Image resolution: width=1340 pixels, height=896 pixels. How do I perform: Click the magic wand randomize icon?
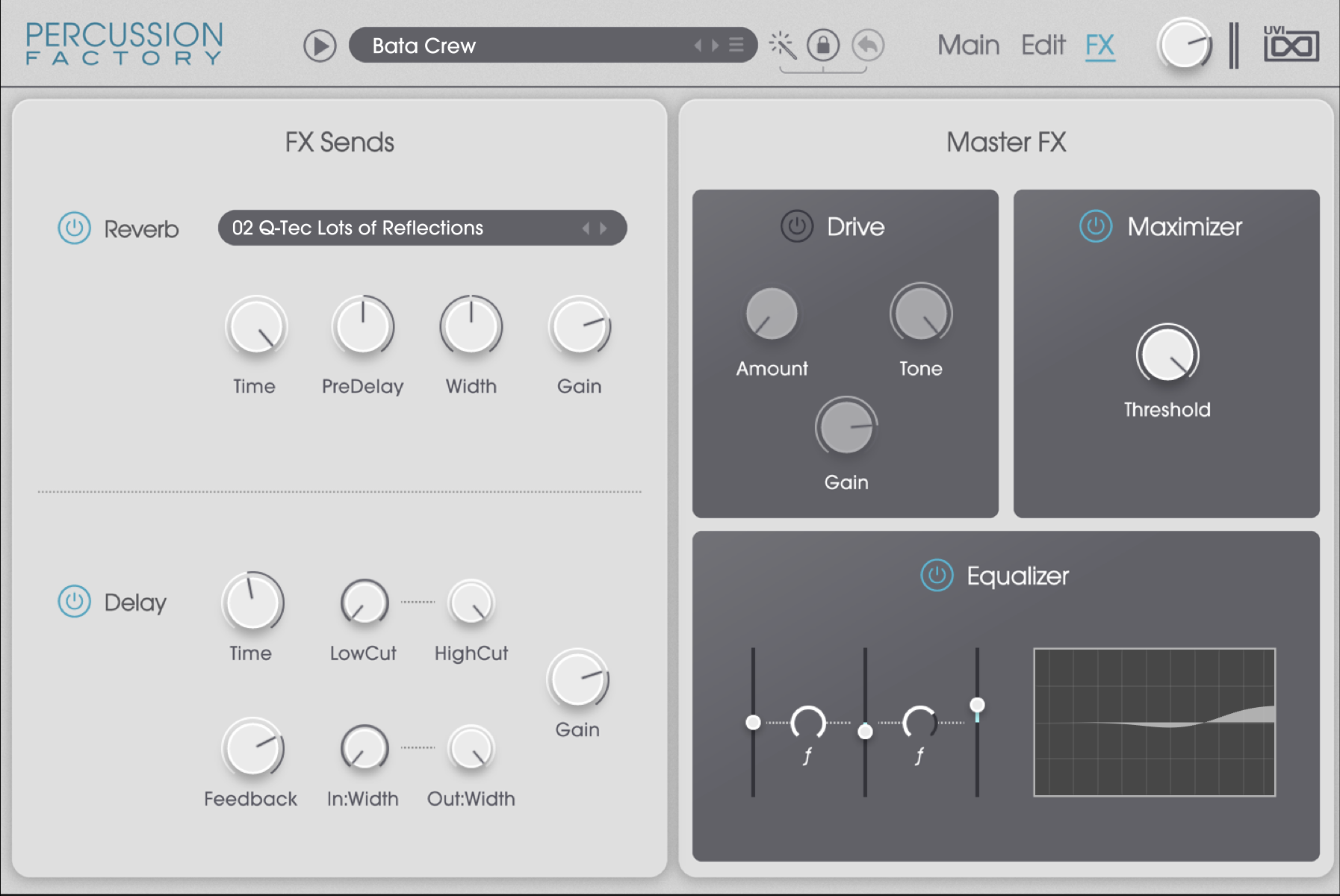tap(782, 46)
